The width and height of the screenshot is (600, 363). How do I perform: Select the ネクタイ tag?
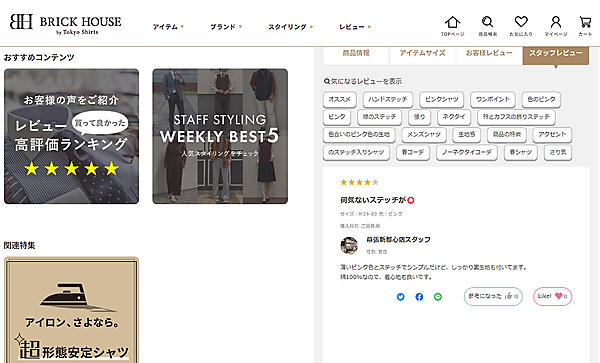454,117
